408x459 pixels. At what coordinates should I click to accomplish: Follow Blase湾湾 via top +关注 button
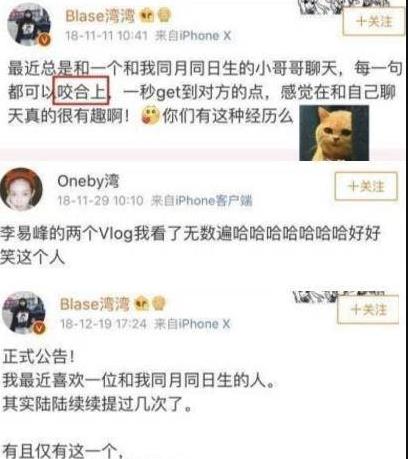(x=374, y=22)
